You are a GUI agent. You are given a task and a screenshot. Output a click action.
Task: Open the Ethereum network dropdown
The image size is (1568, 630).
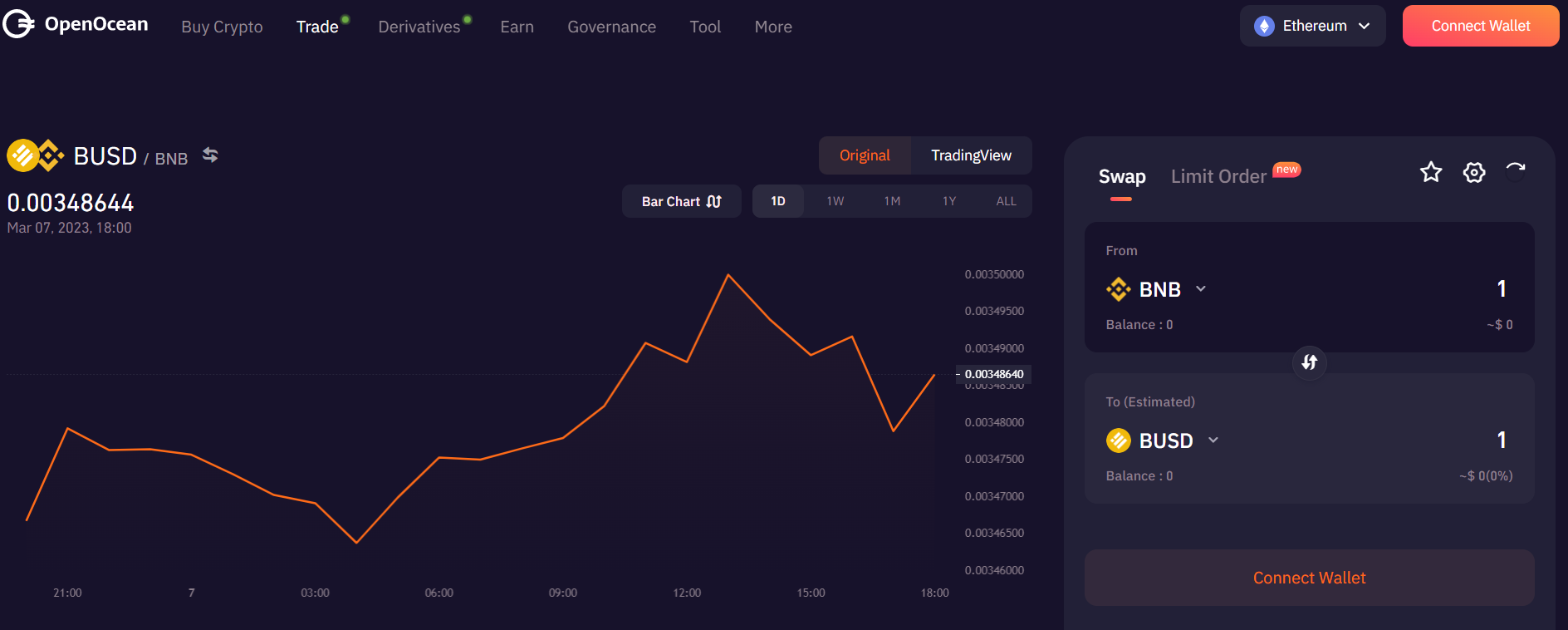1312,26
